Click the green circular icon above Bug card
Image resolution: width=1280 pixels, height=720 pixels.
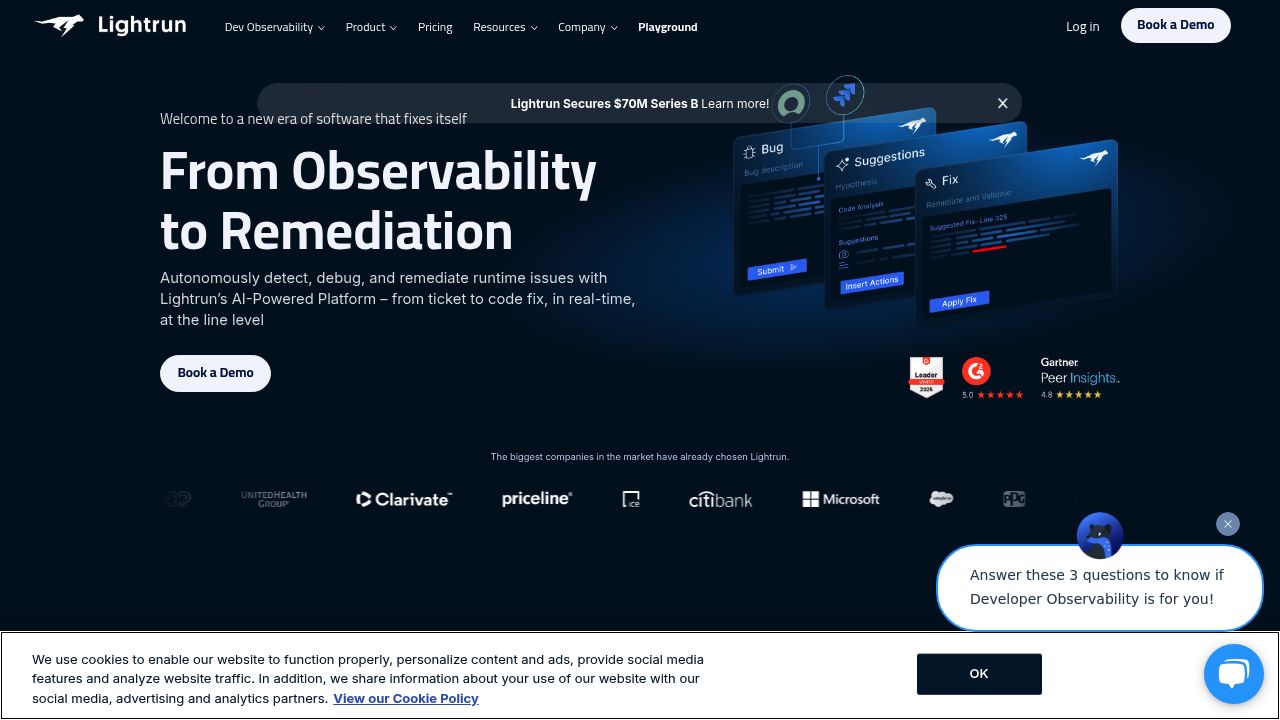(791, 103)
